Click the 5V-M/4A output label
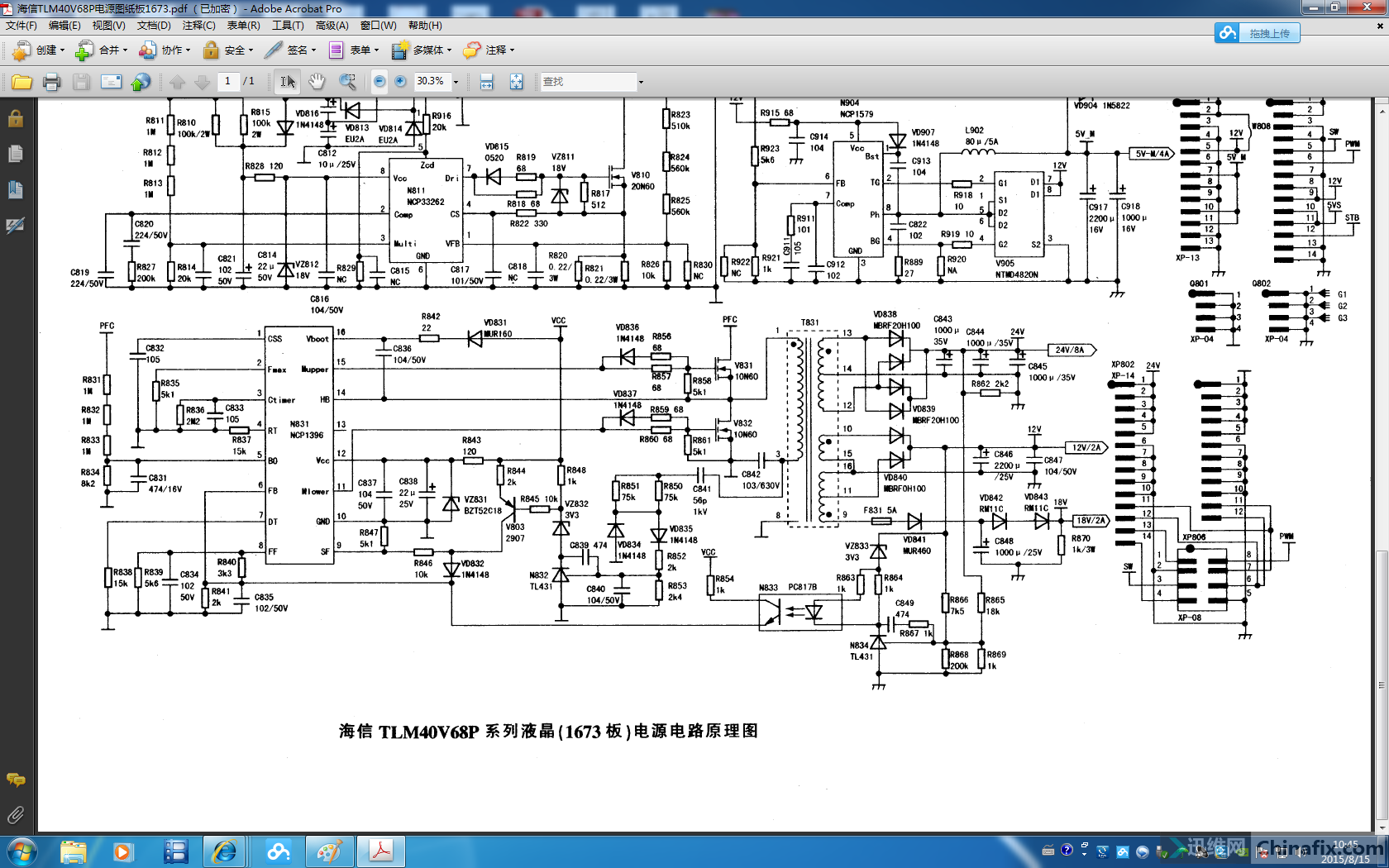The image size is (1389, 868). coord(1151,154)
